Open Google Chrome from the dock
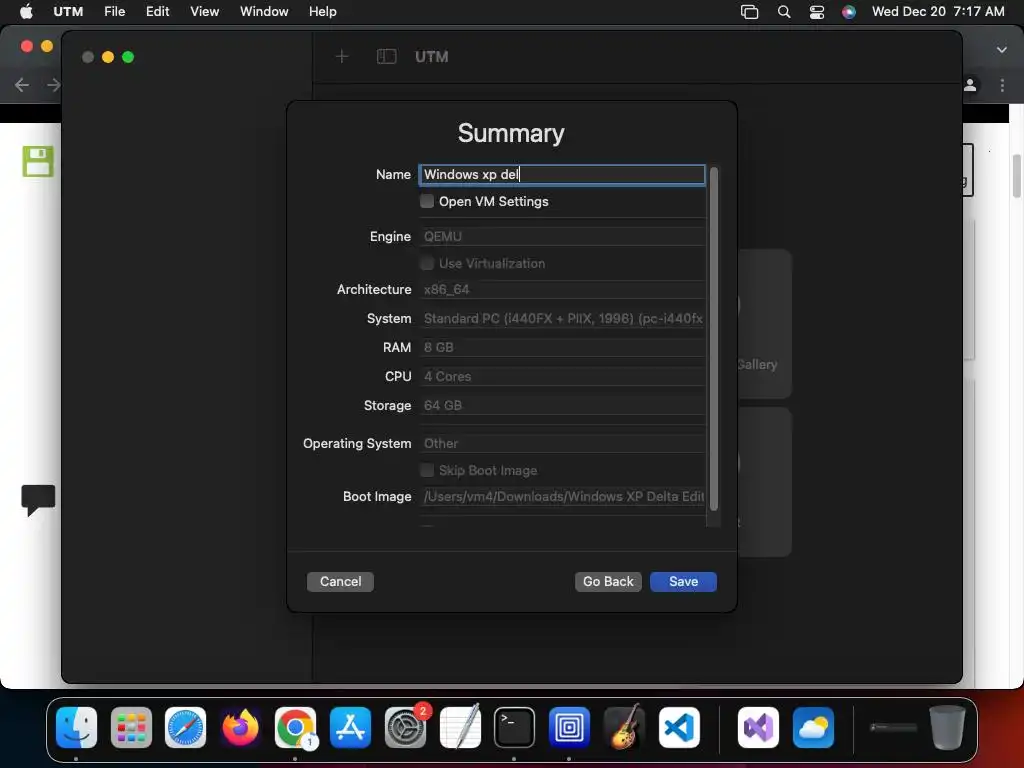Image resolution: width=1024 pixels, height=768 pixels. pos(295,727)
